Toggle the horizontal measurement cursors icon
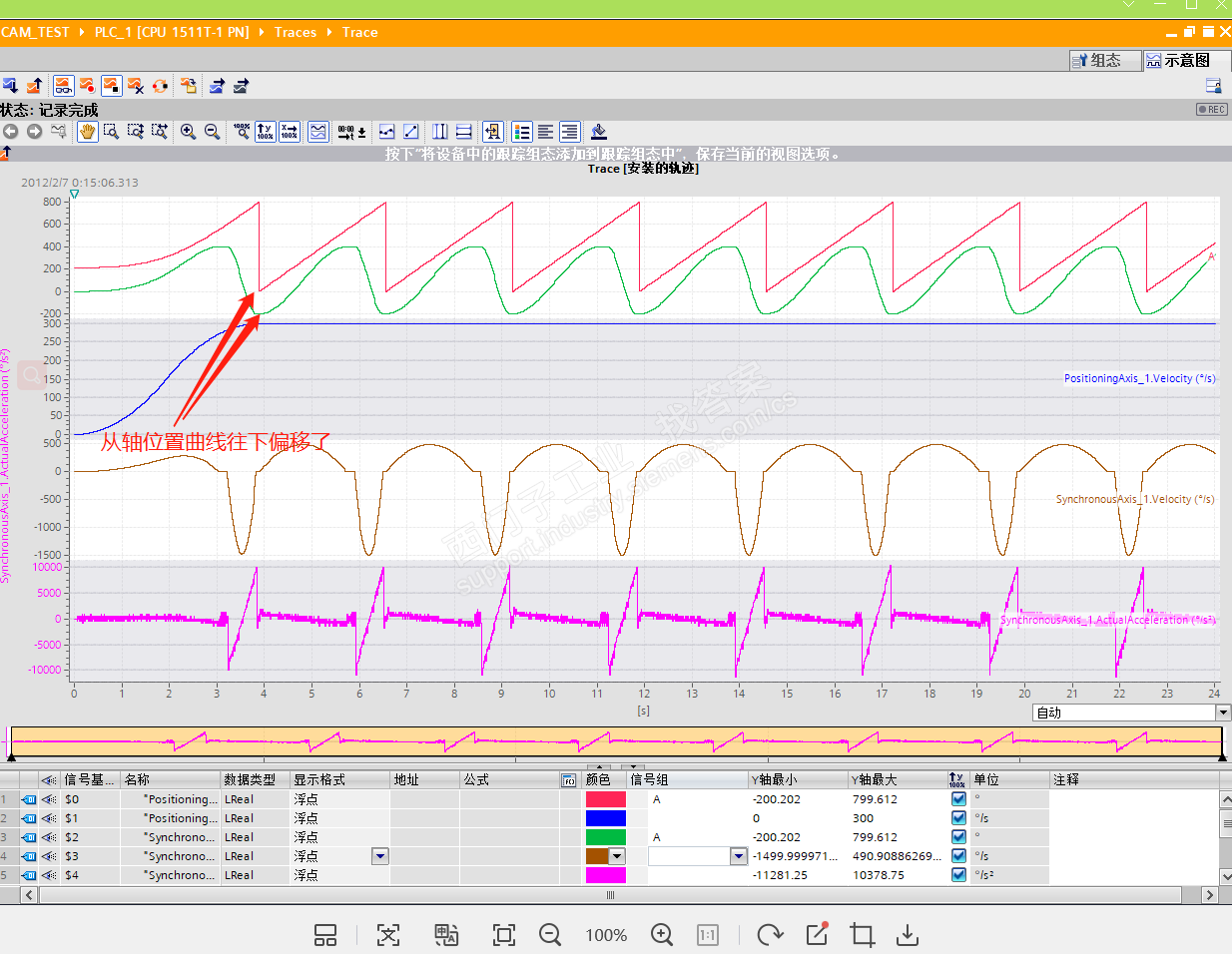The height and width of the screenshot is (954, 1232). click(463, 132)
